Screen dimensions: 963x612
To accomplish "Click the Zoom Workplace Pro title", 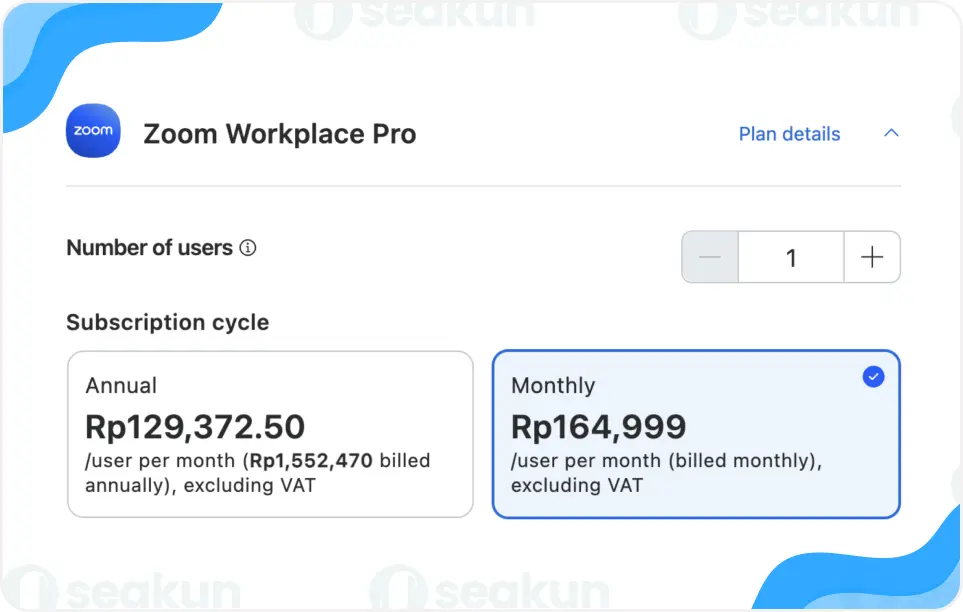I will (280, 133).
